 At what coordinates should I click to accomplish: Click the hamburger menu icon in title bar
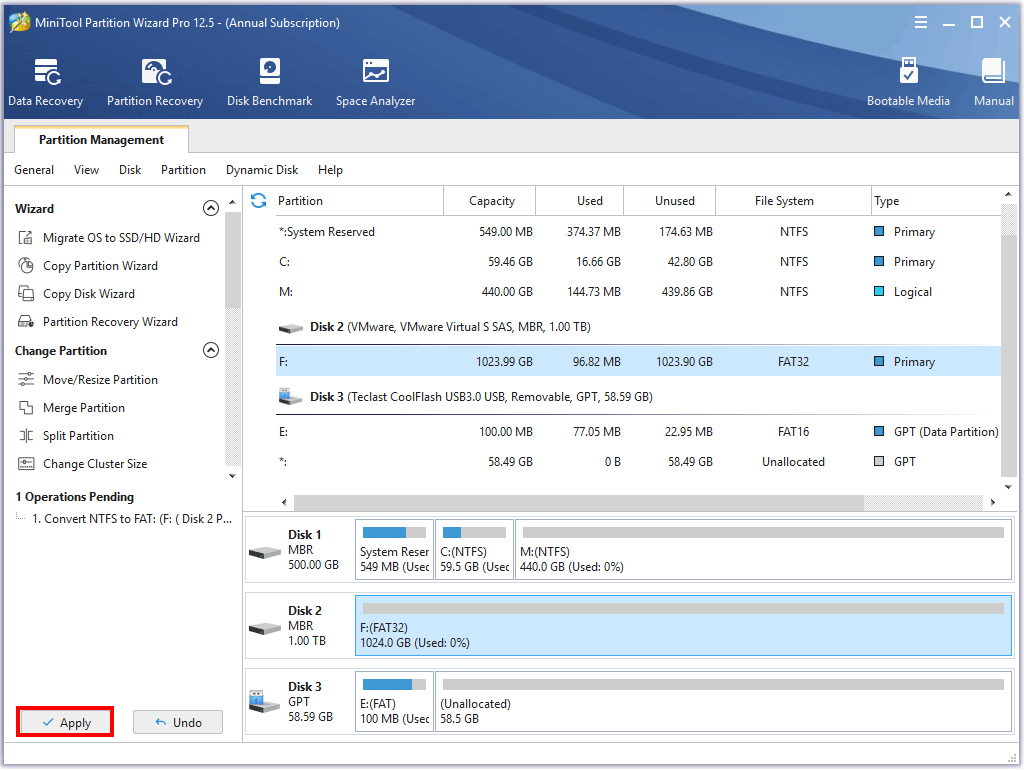[921, 22]
